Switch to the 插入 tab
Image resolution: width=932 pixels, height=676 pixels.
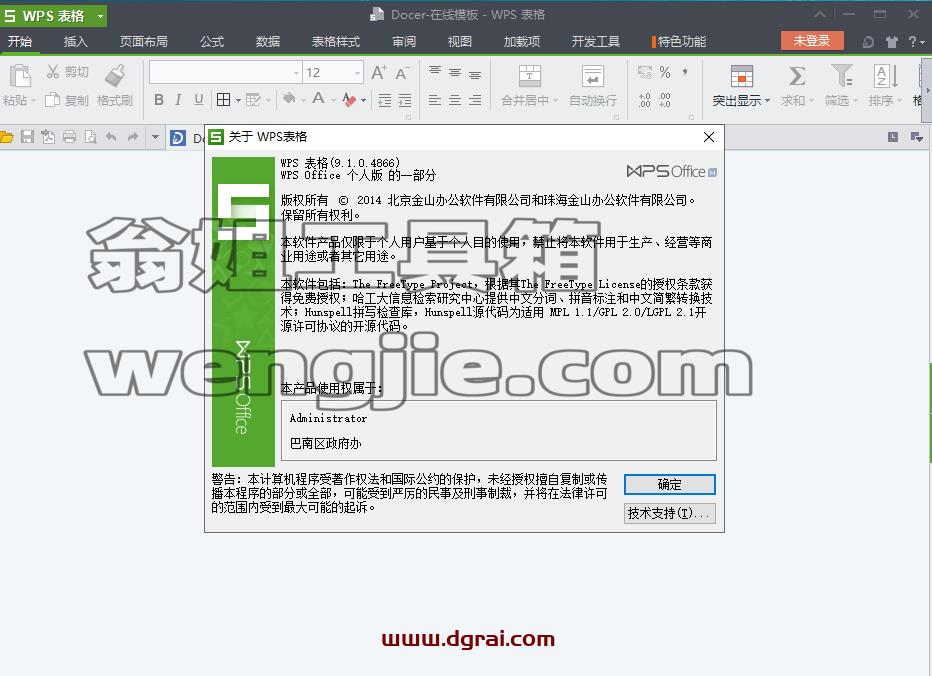coord(75,41)
